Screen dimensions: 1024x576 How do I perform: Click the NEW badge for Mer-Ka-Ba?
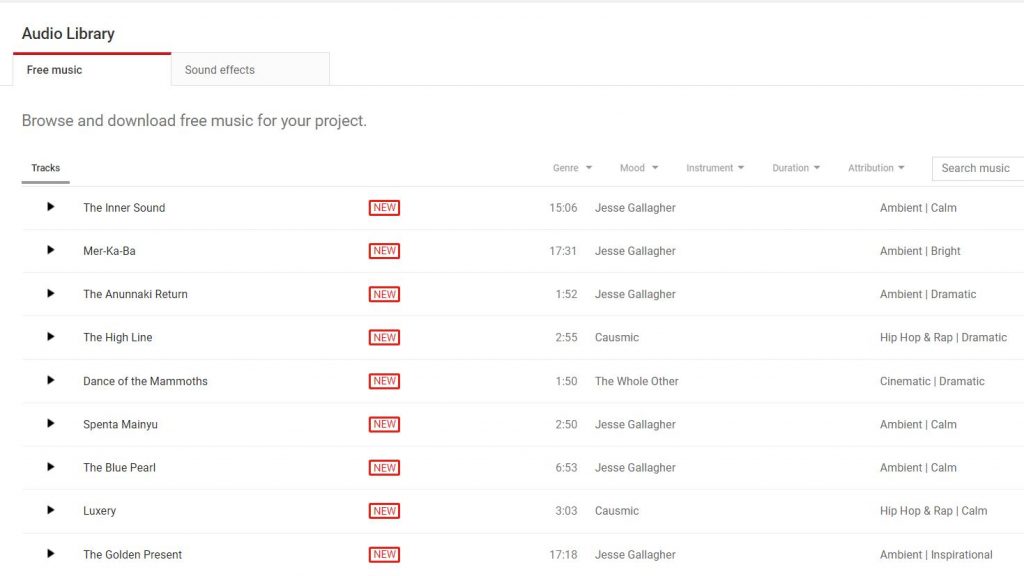[x=384, y=251]
